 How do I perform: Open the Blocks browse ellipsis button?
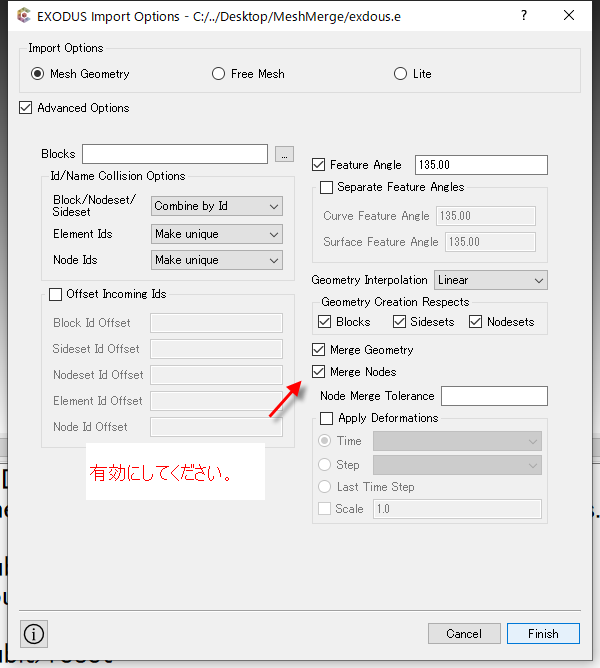(x=284, y=154)
